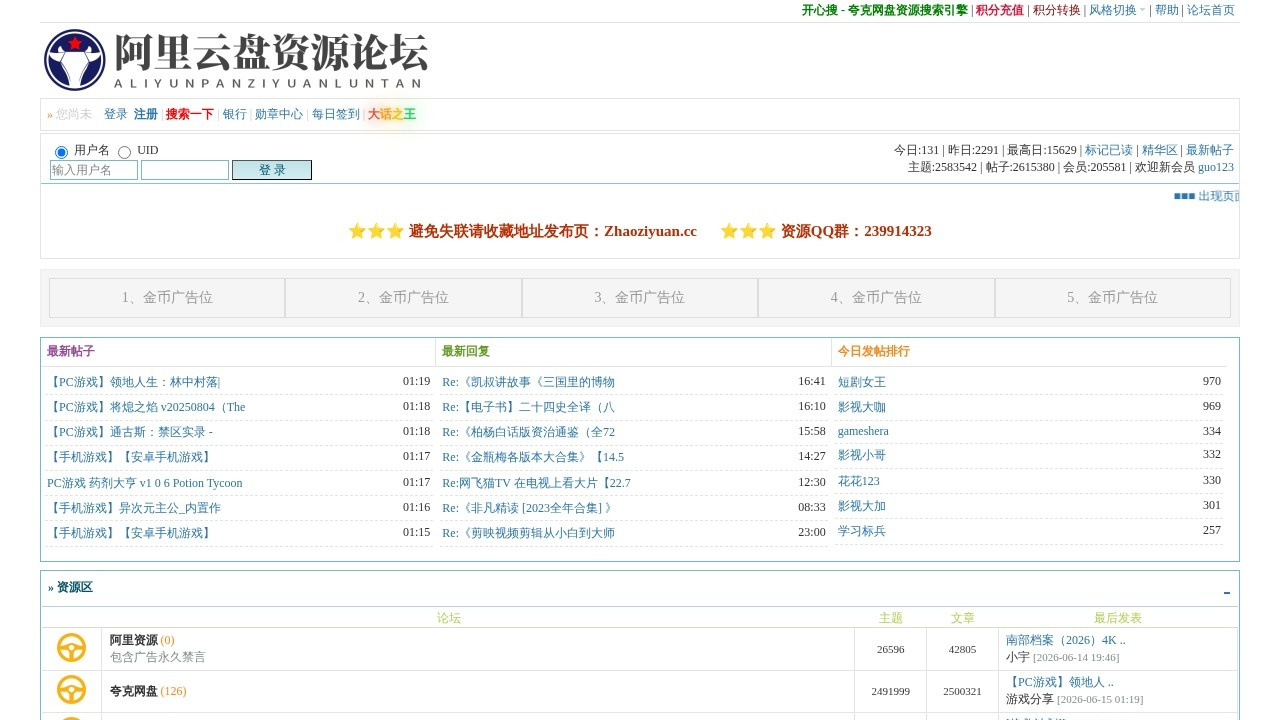Click the 阿里资源 forum steering-wheel icon

click(71, 648)
